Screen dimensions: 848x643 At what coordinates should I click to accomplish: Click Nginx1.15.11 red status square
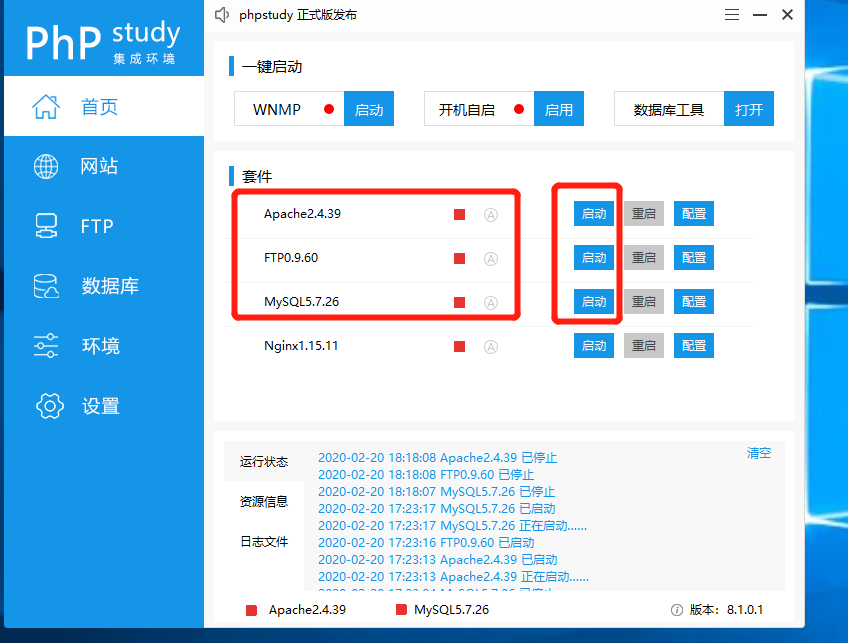pyautogui.click(x=460, y=346)
